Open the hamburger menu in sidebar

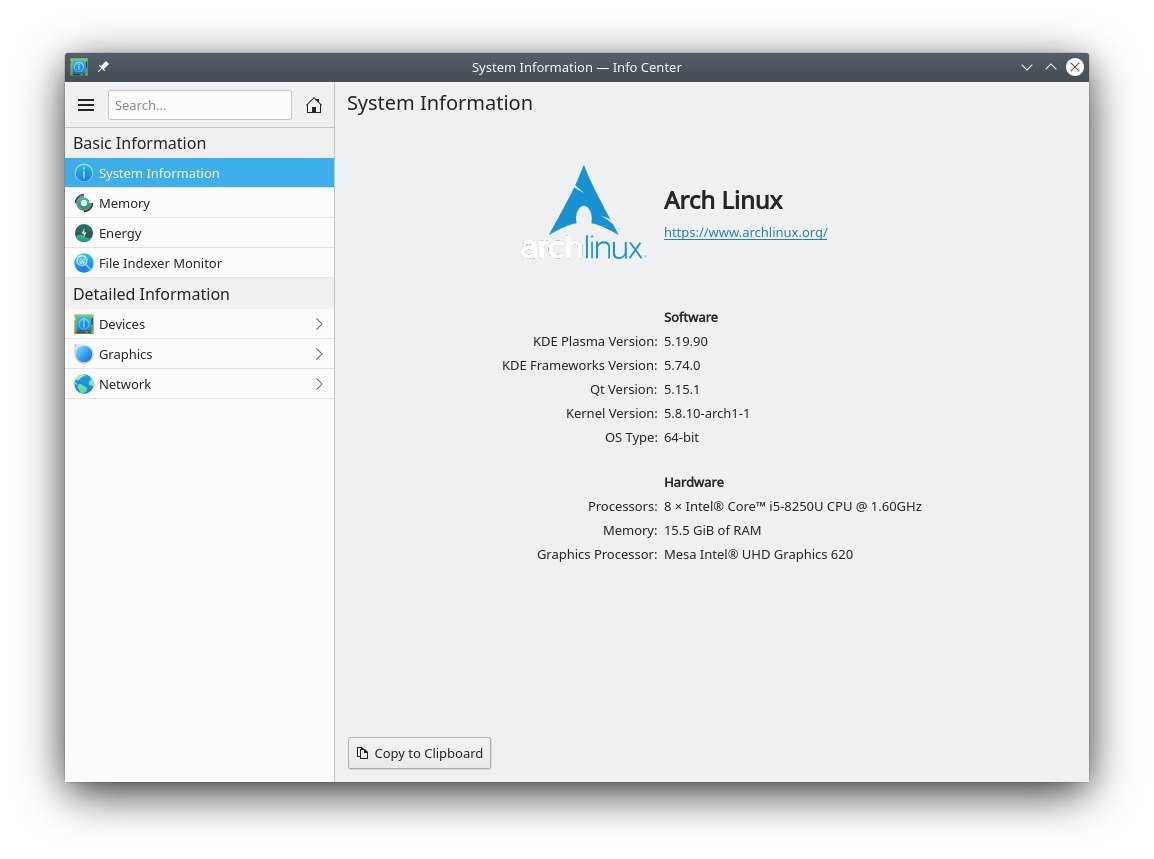coord(86,105)
